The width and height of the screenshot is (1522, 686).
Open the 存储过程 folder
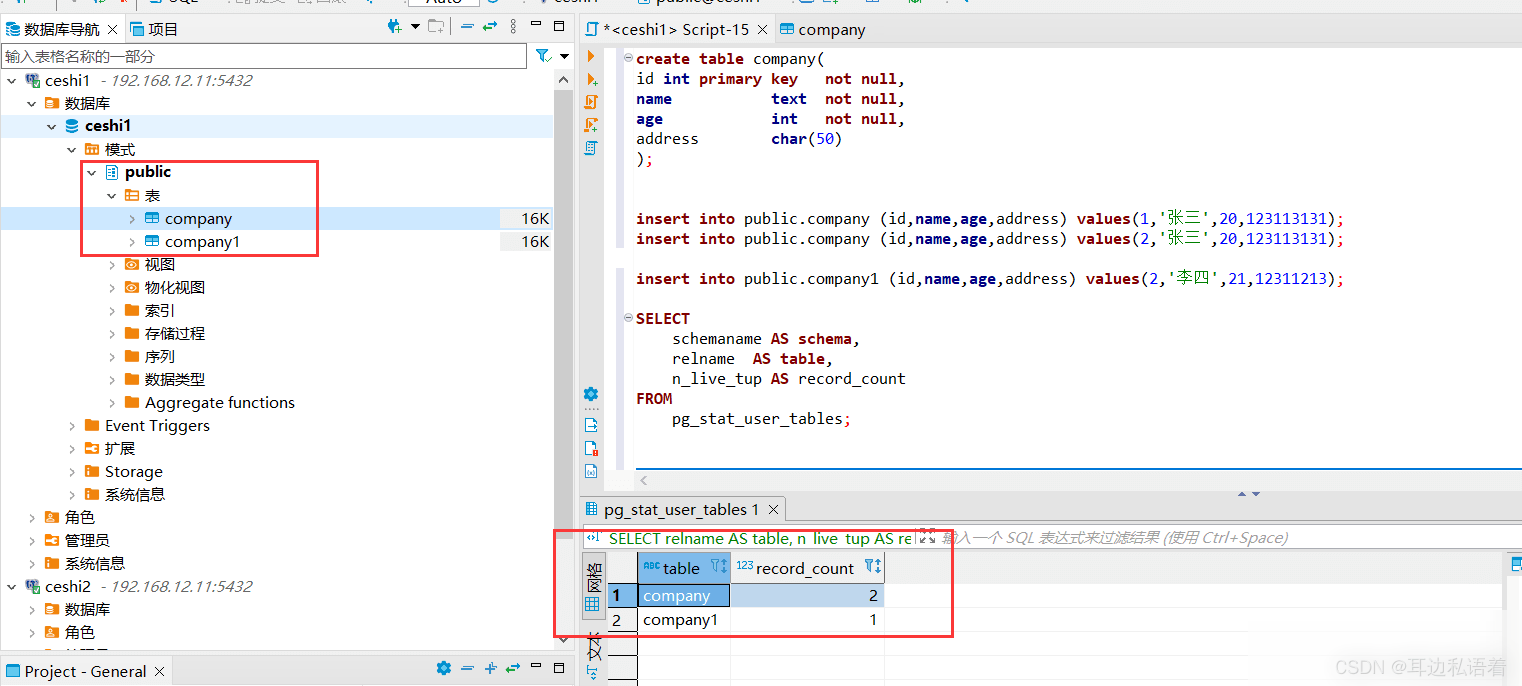pyautogui.click(x=175, y=333)
